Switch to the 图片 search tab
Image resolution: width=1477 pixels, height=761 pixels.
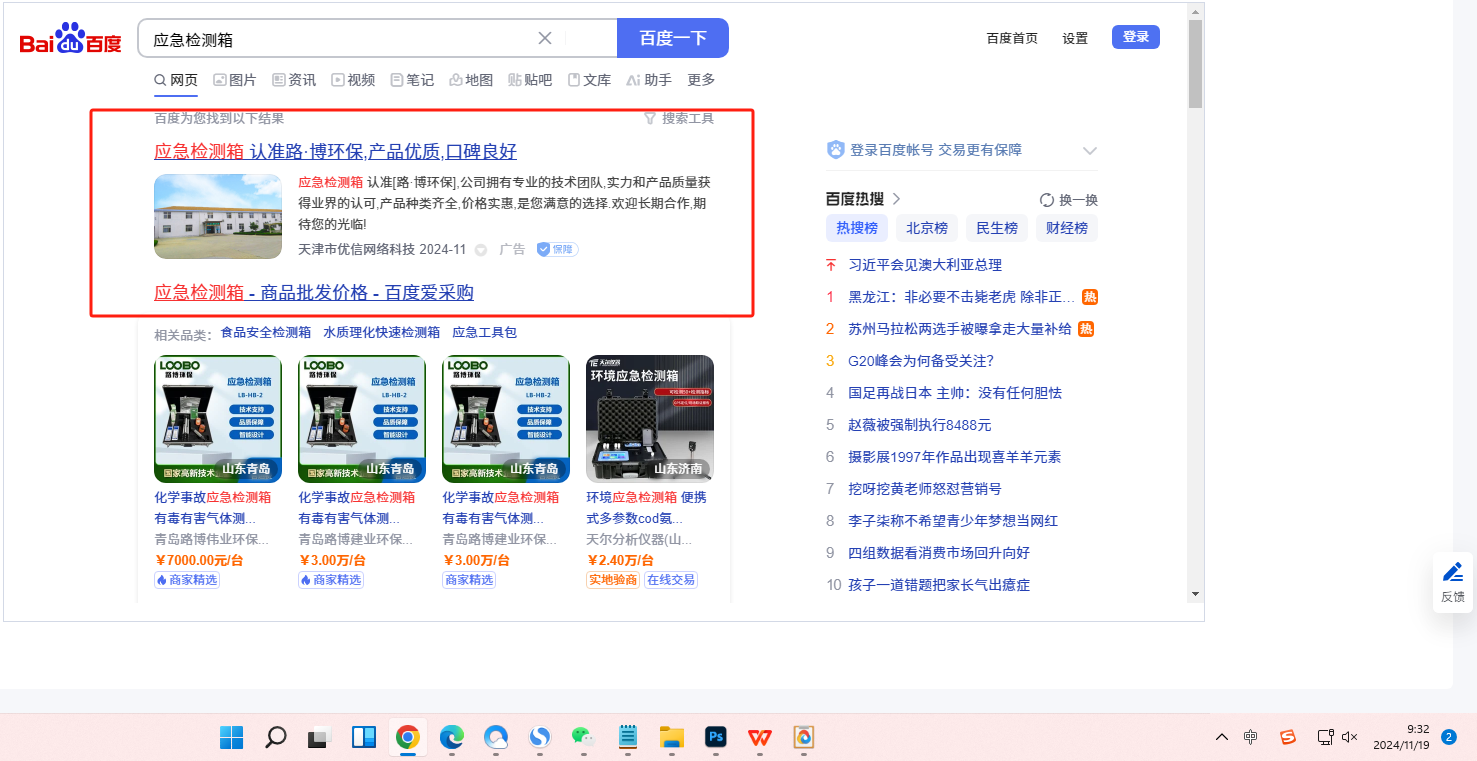tap(234, 80)
